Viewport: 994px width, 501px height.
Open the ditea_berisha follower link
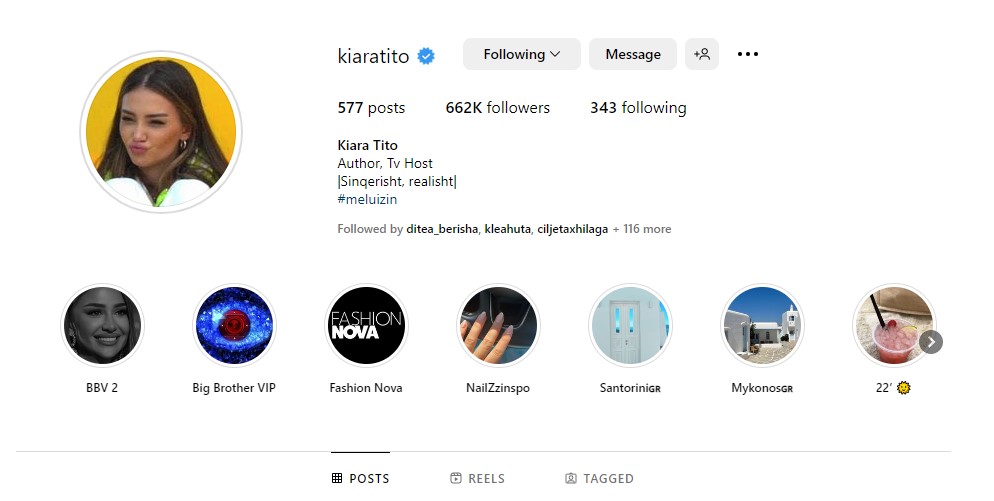click(442, 229)
